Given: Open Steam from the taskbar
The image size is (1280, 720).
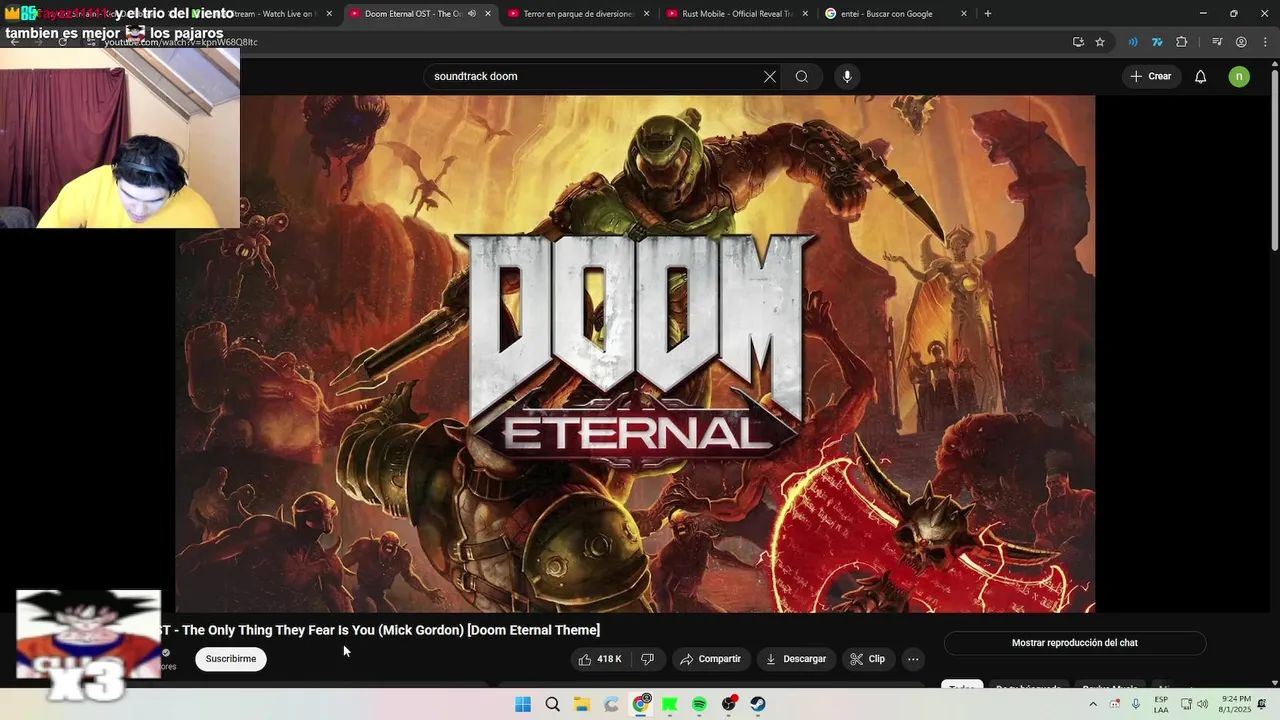Looking at the screenshot, I should point(758,704).
